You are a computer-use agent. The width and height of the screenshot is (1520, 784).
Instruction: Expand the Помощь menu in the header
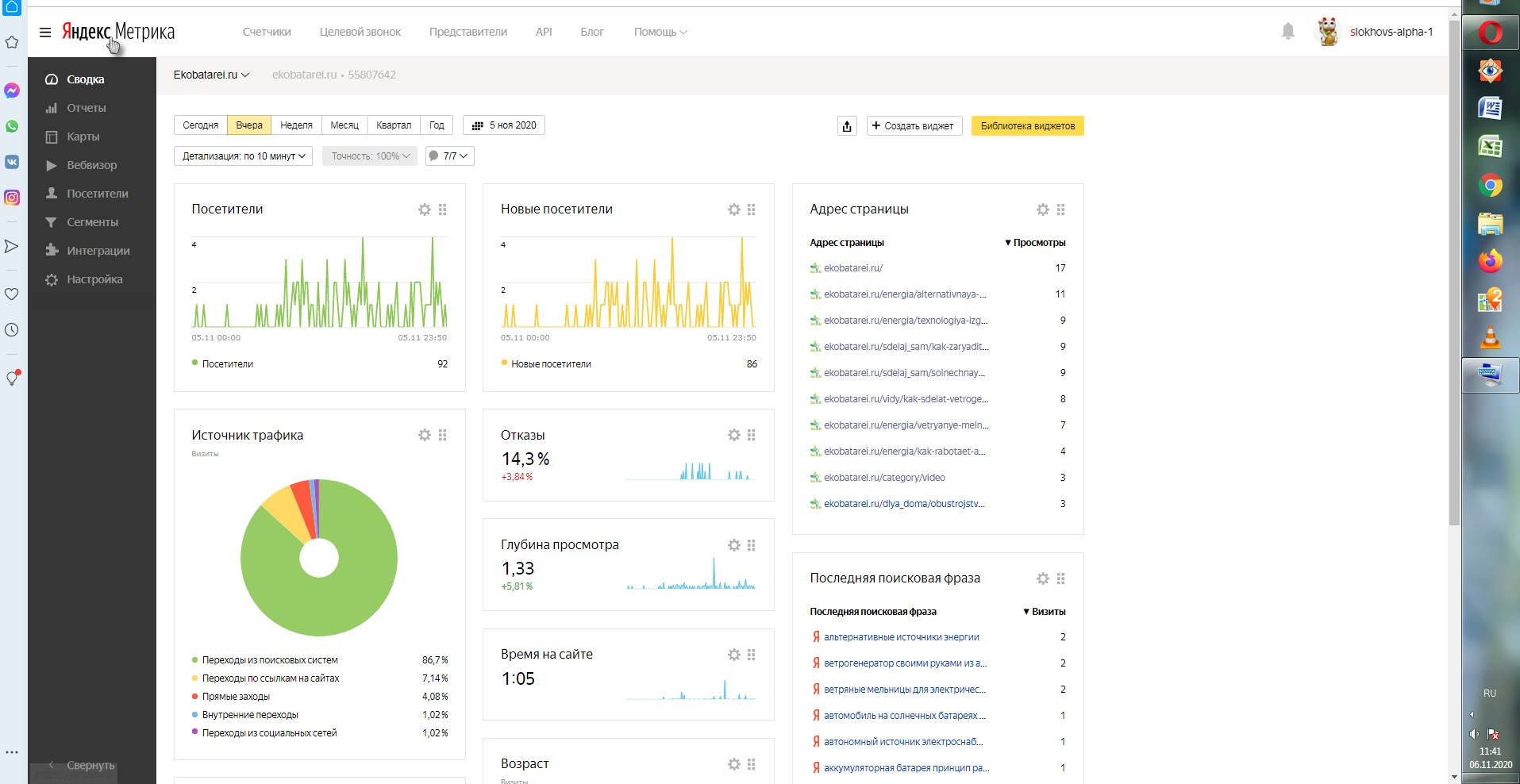[660, 33]
